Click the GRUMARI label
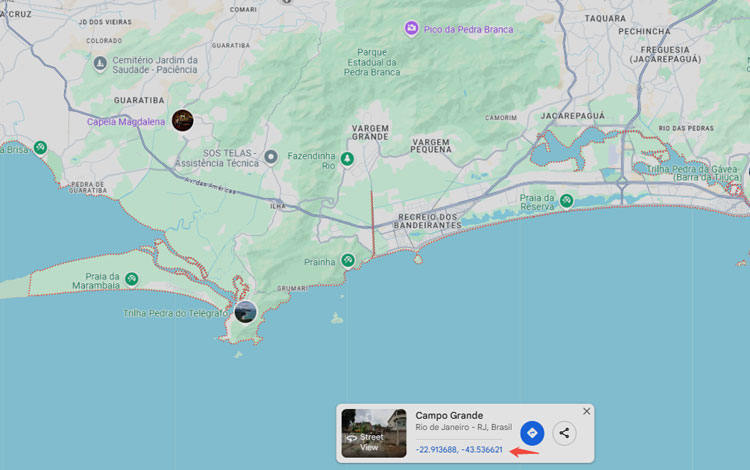750x470 pixels. pos(292,288)
